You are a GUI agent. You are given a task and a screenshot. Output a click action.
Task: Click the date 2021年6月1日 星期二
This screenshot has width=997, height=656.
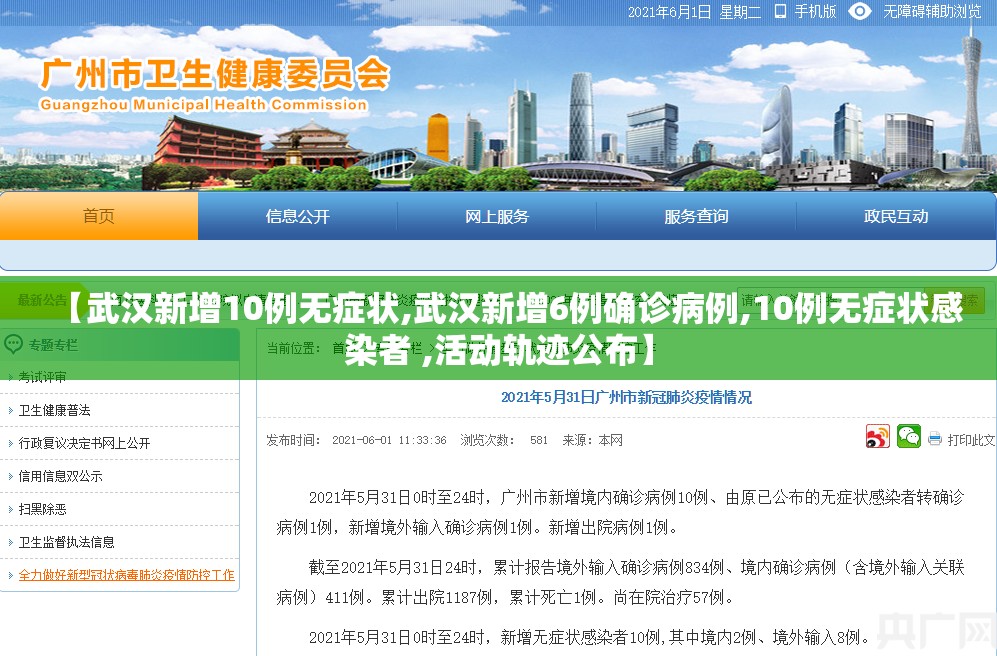[x=694, y=11]
